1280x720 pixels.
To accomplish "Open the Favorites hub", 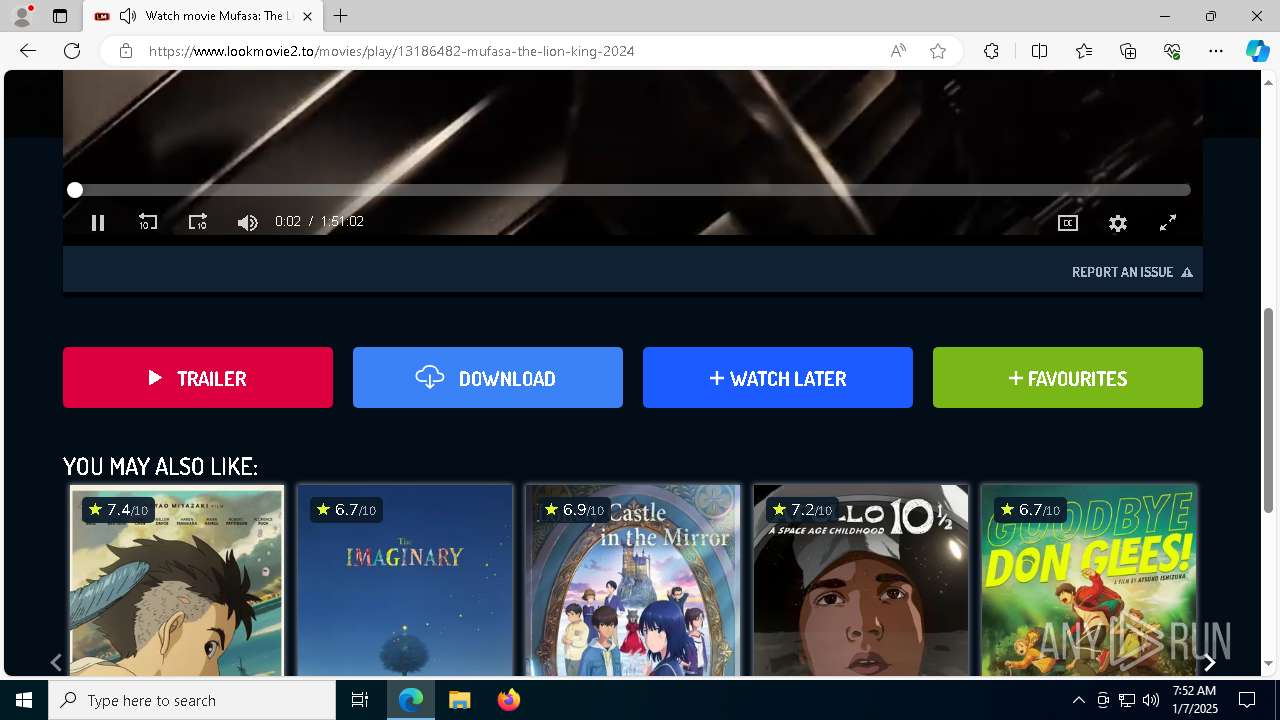I will coord(1084,51).
